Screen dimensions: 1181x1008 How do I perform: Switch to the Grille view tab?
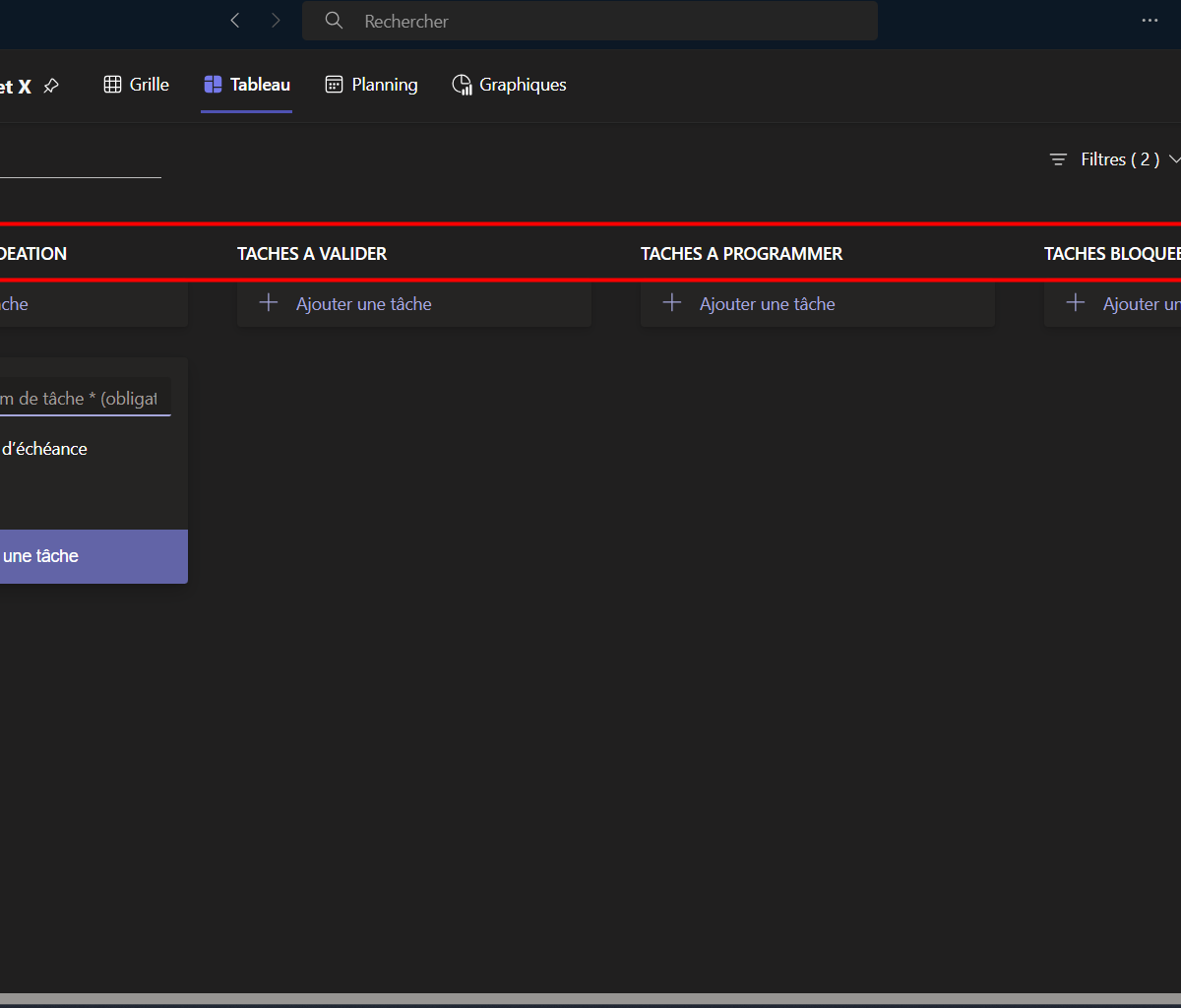click(x=137, y=85)
